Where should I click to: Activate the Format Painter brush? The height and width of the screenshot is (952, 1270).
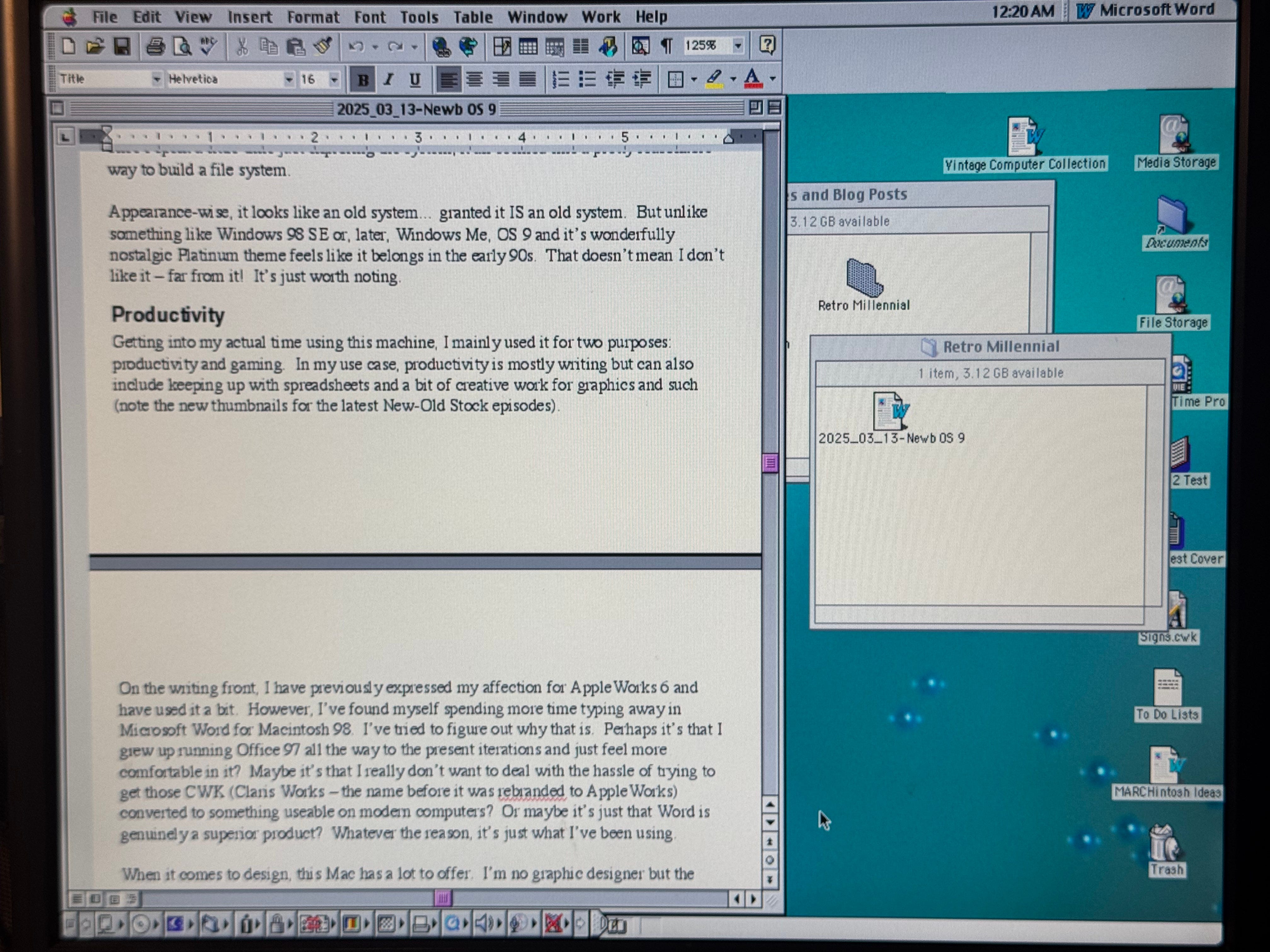[x=323, y=46]
